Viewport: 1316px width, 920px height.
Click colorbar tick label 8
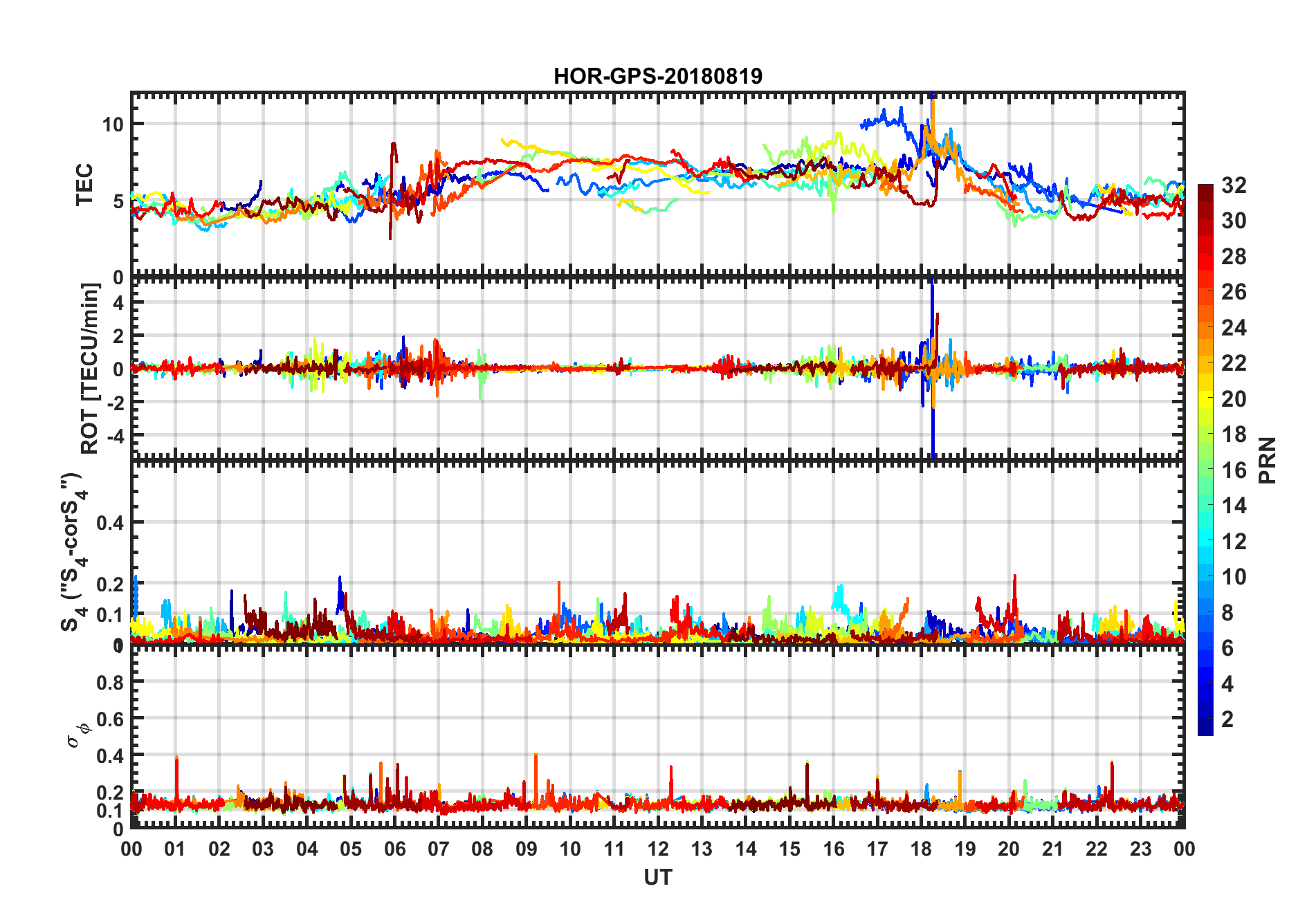[1227, 613]
